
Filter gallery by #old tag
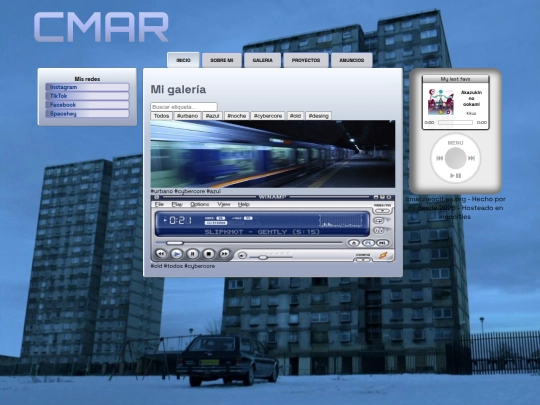295,116
